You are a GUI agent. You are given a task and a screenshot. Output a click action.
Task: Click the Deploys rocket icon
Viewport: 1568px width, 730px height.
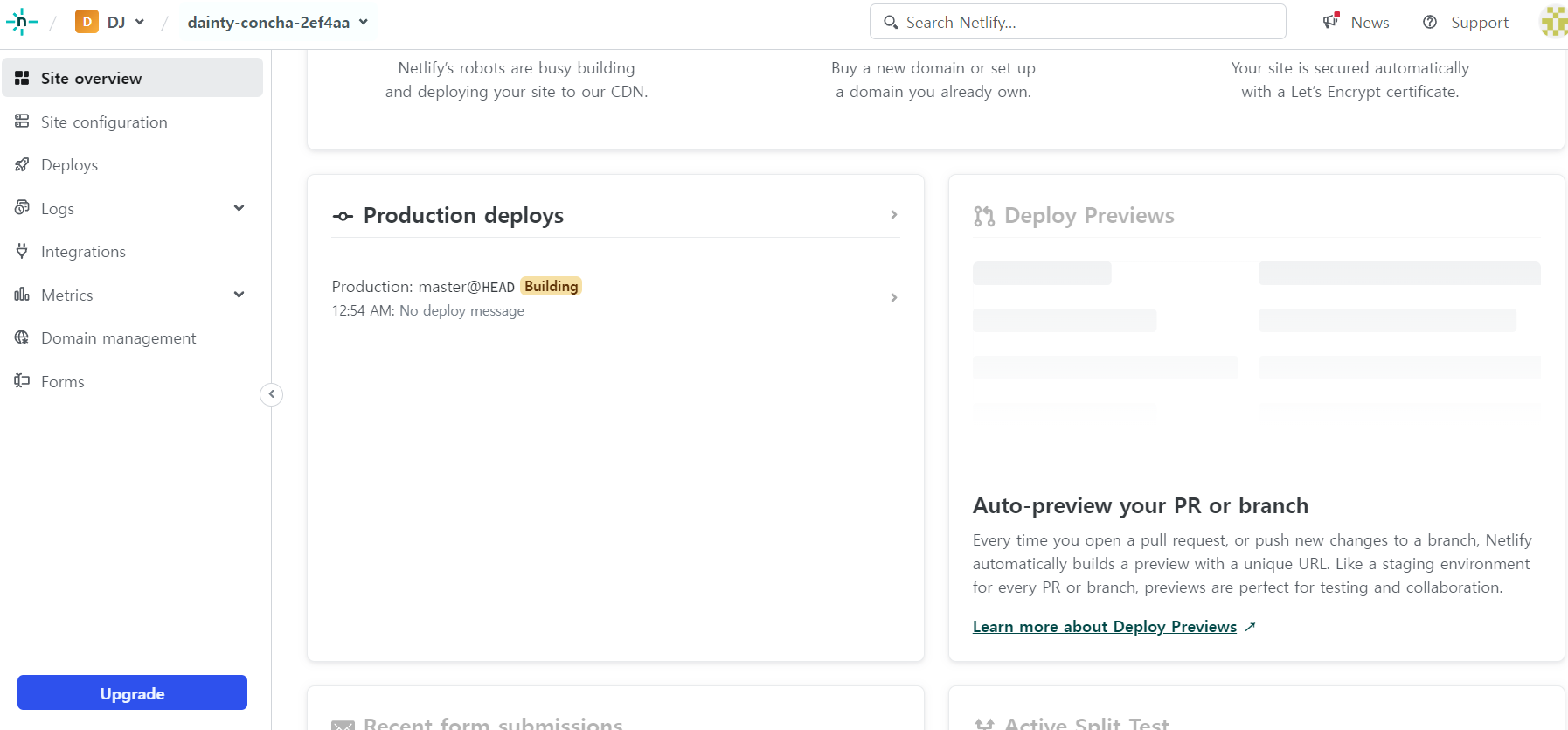pyautogui.click(x=22, y=164)
